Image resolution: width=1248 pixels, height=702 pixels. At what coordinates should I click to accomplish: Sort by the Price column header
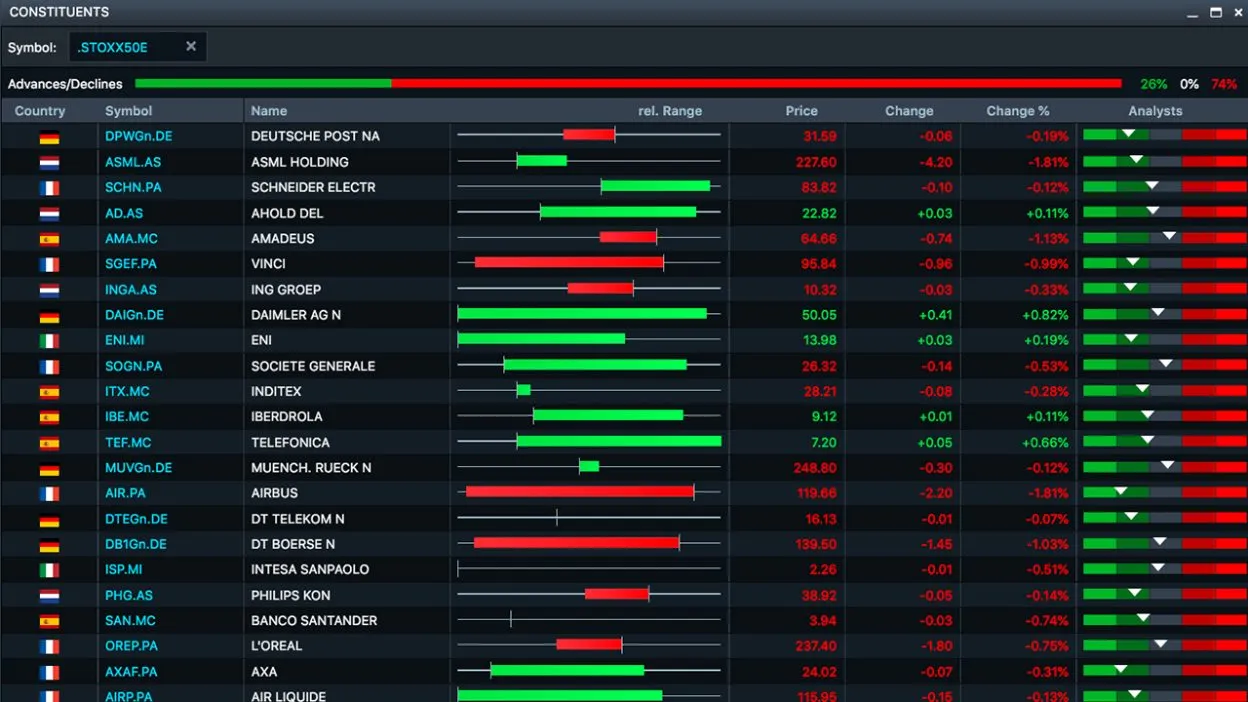point(801,111)
